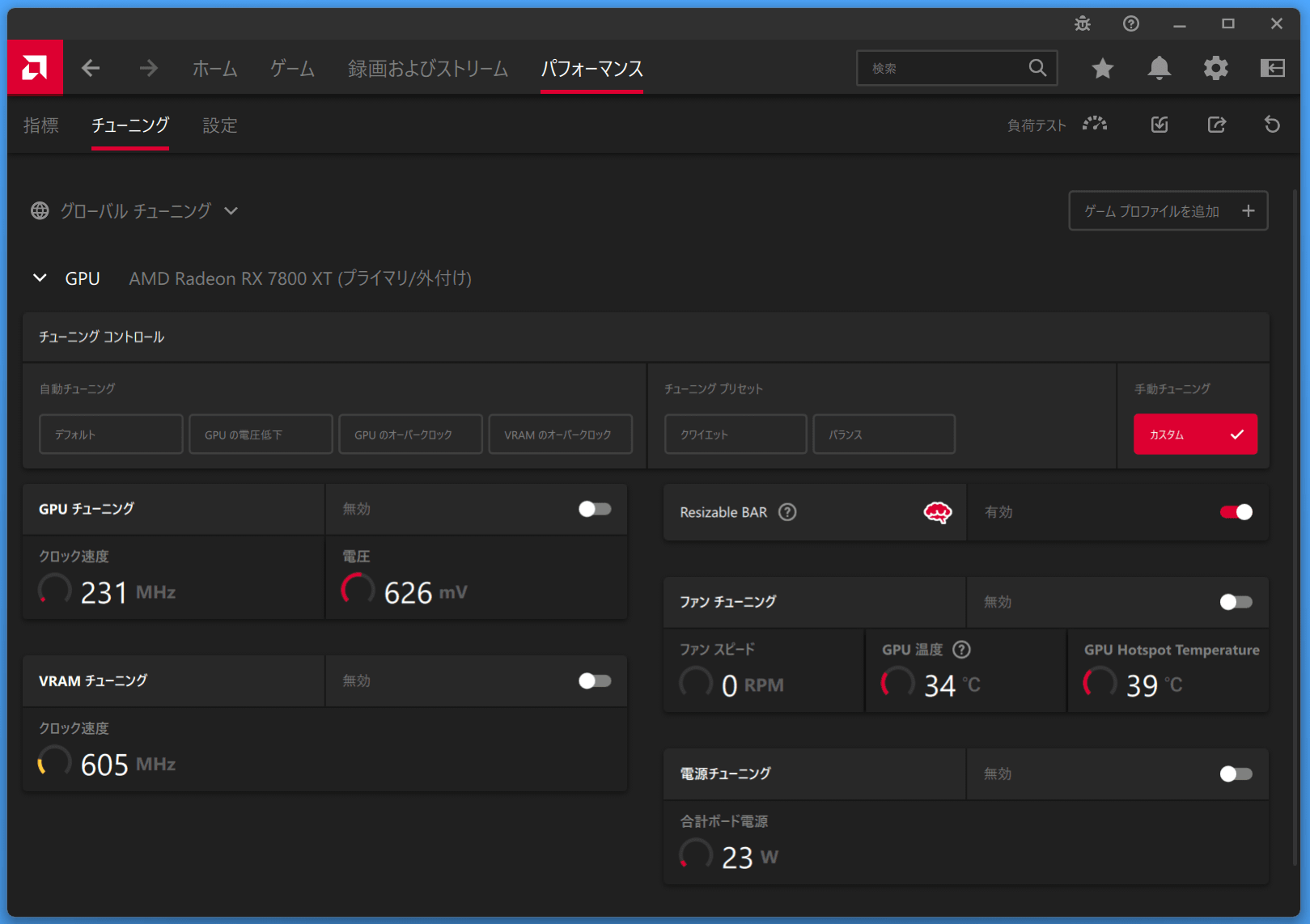Toggle the sidebar panel icon
1310x924 pixels.
[1272, 68]
